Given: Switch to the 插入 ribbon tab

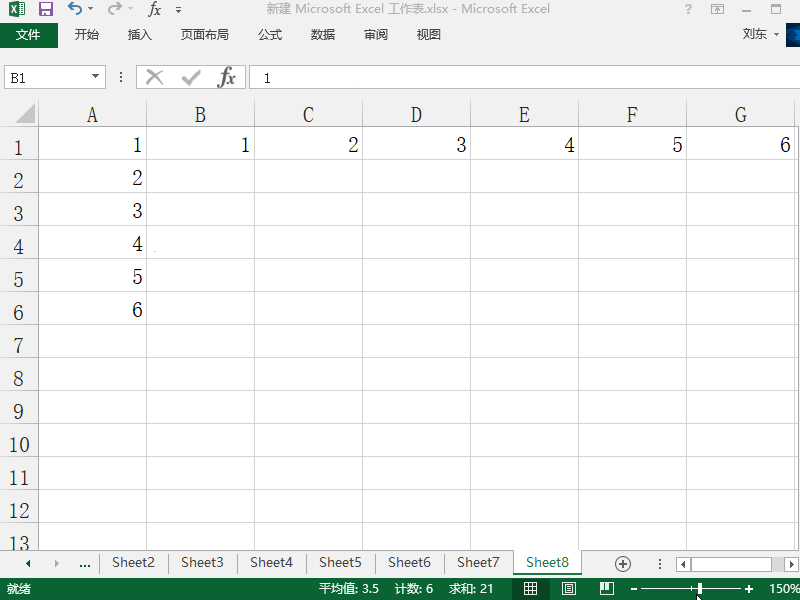Looking at the screenshot, I should (139, 34).
